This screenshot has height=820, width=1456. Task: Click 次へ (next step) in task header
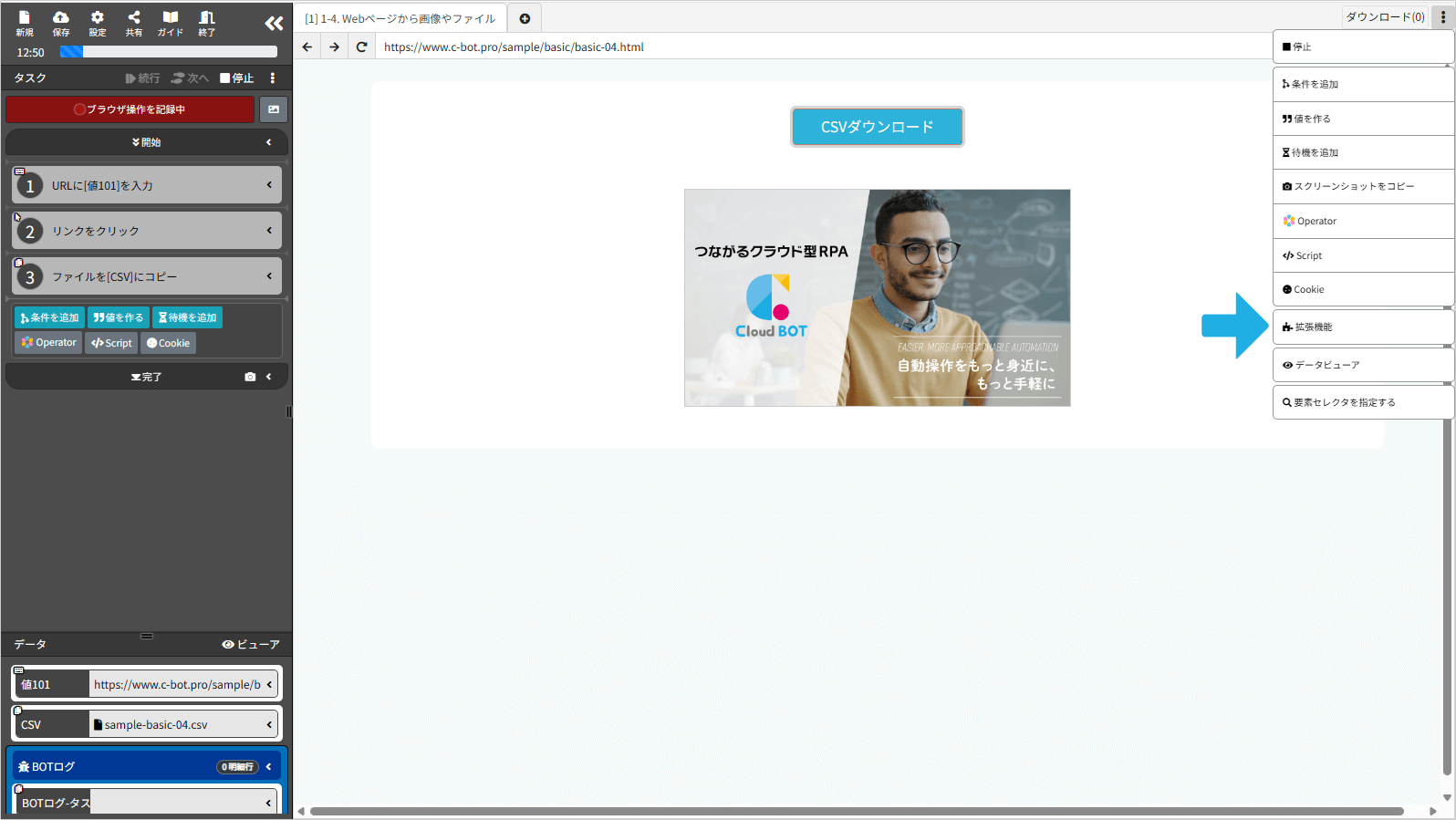coord(191,78)
